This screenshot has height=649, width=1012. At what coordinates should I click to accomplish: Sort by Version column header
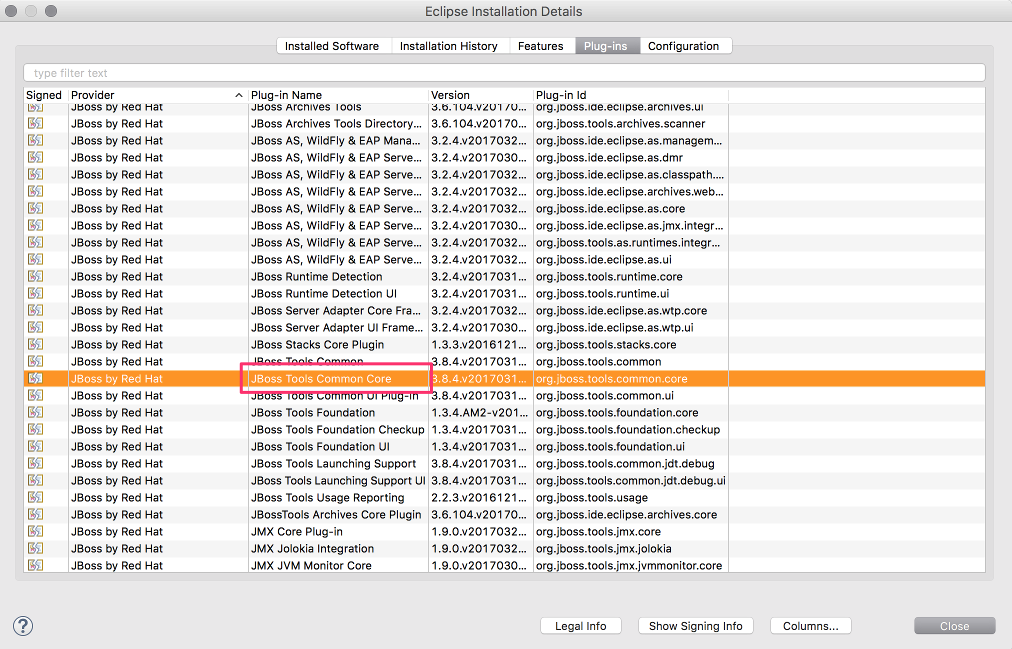[481, 95]
